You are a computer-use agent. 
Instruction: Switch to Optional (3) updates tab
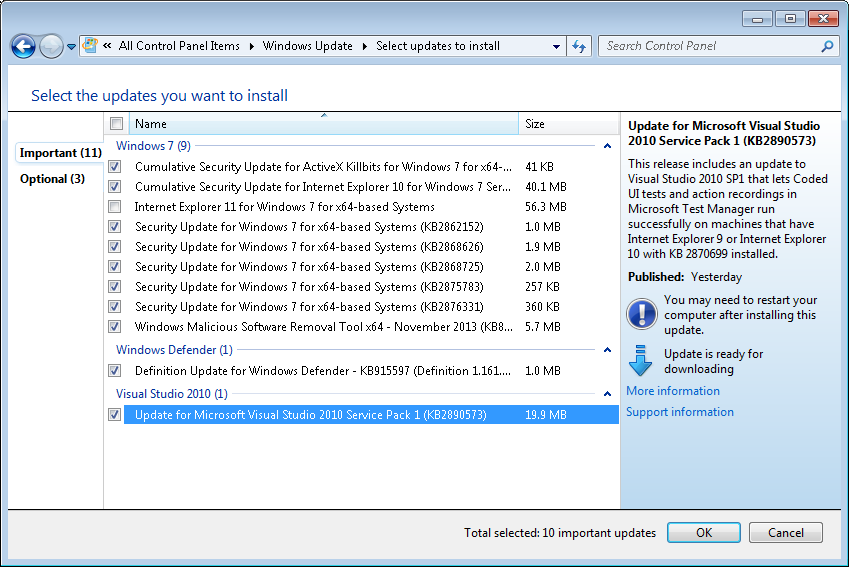53,179
